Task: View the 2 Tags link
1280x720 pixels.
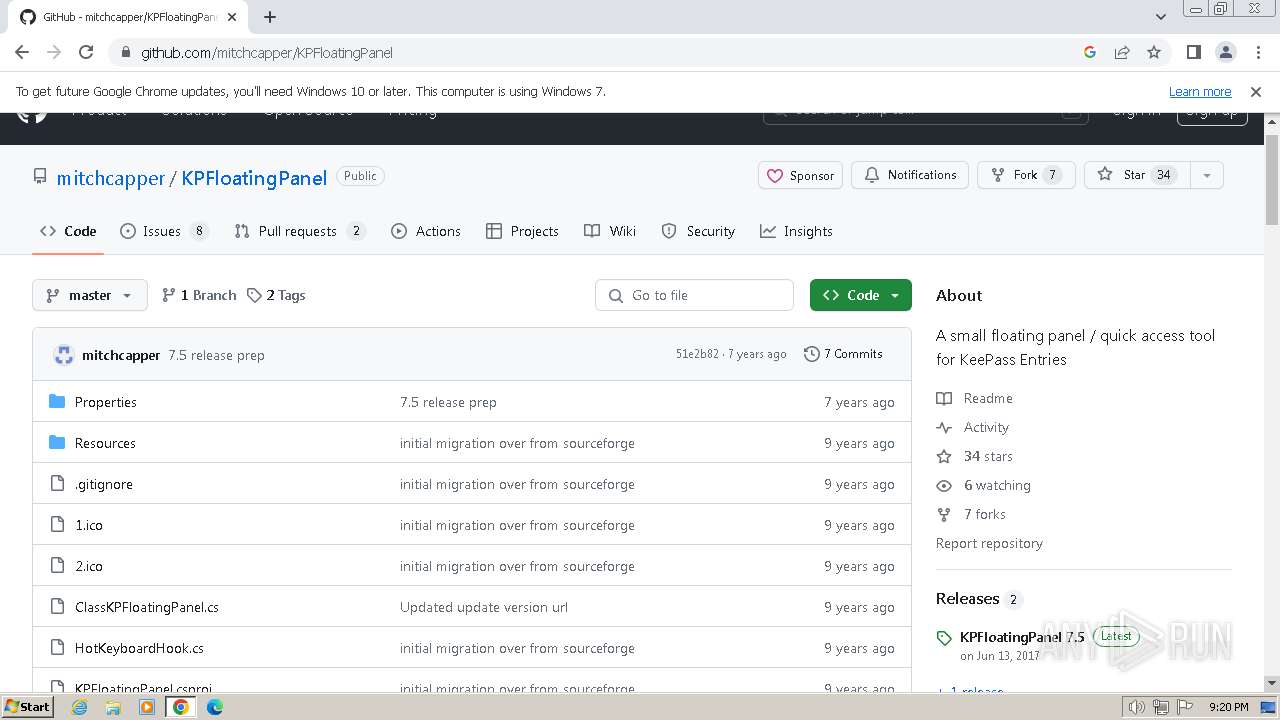Action: [x=276, y=295]
